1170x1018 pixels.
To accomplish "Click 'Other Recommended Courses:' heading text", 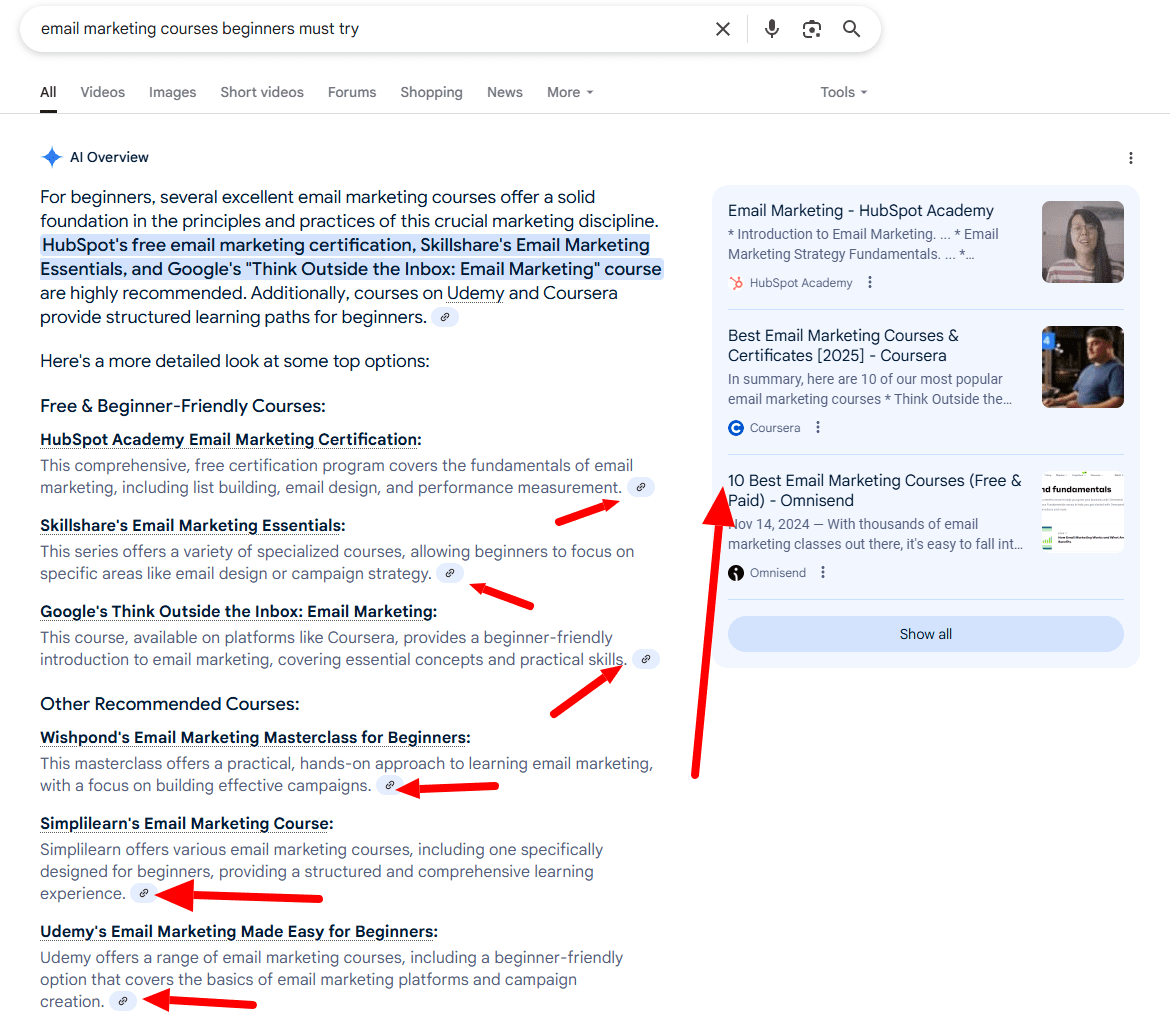I will coord(169,704).
